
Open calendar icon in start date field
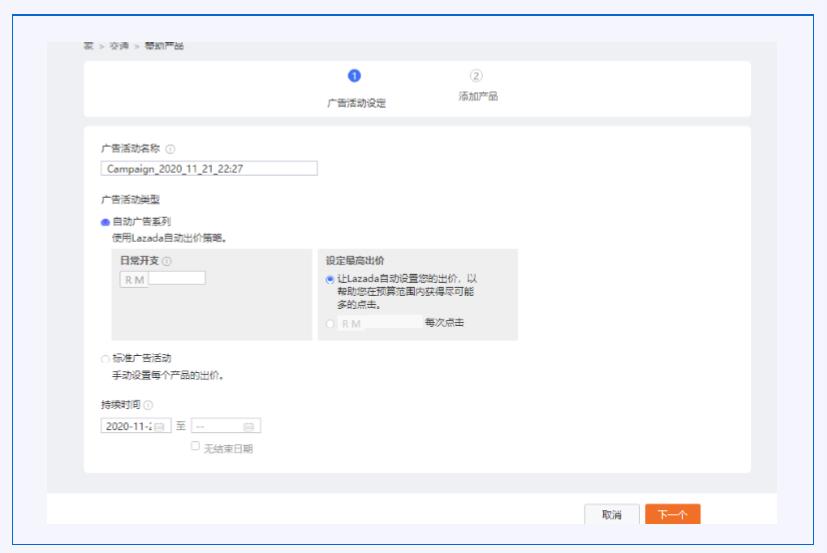159,426
